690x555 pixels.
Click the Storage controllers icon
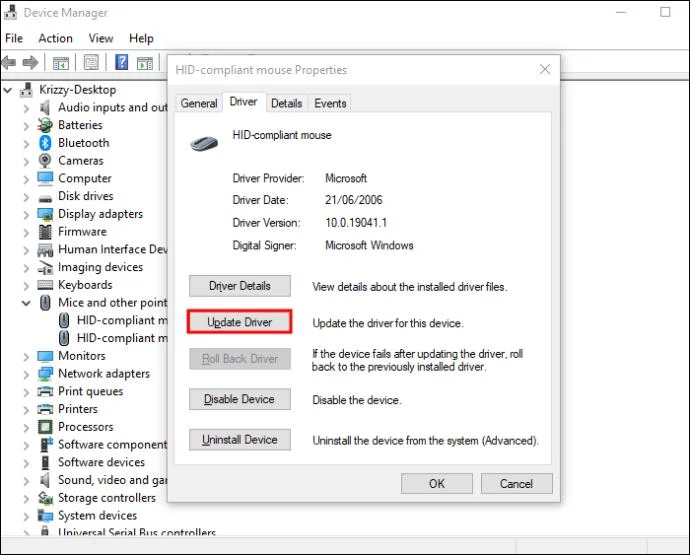[45, 498]
